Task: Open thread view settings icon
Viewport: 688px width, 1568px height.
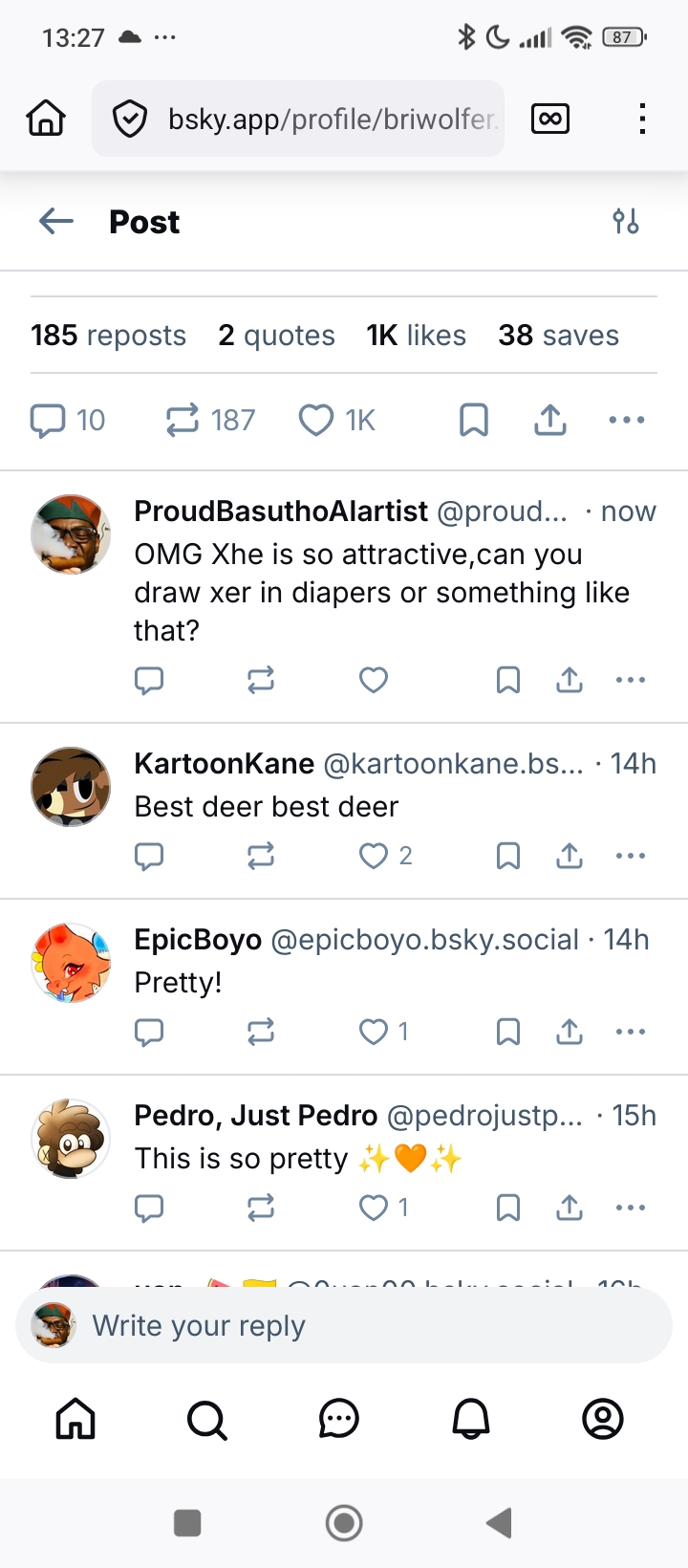Action: pyautogui.click(x=626, y=222)
